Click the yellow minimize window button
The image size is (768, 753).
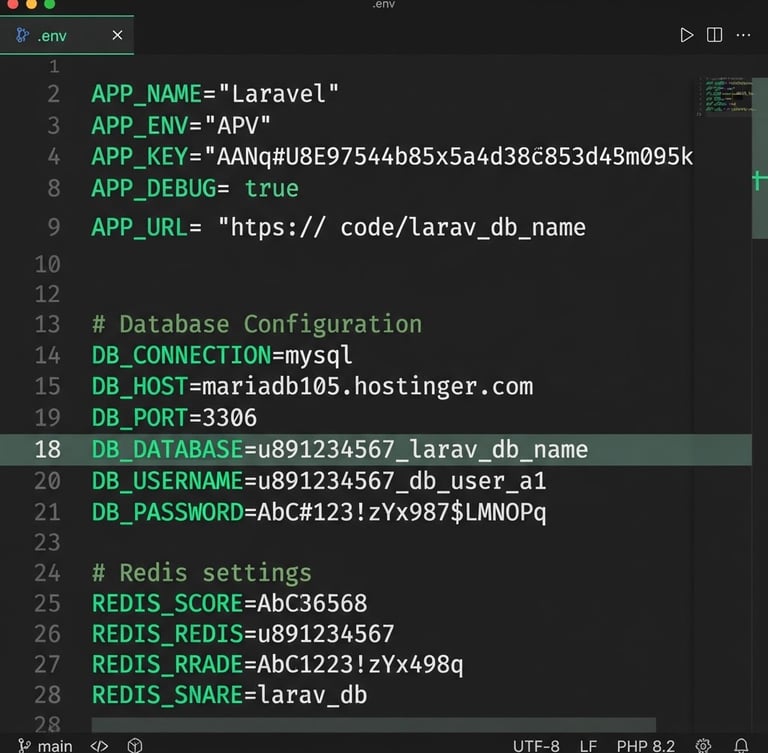[31, 4]
